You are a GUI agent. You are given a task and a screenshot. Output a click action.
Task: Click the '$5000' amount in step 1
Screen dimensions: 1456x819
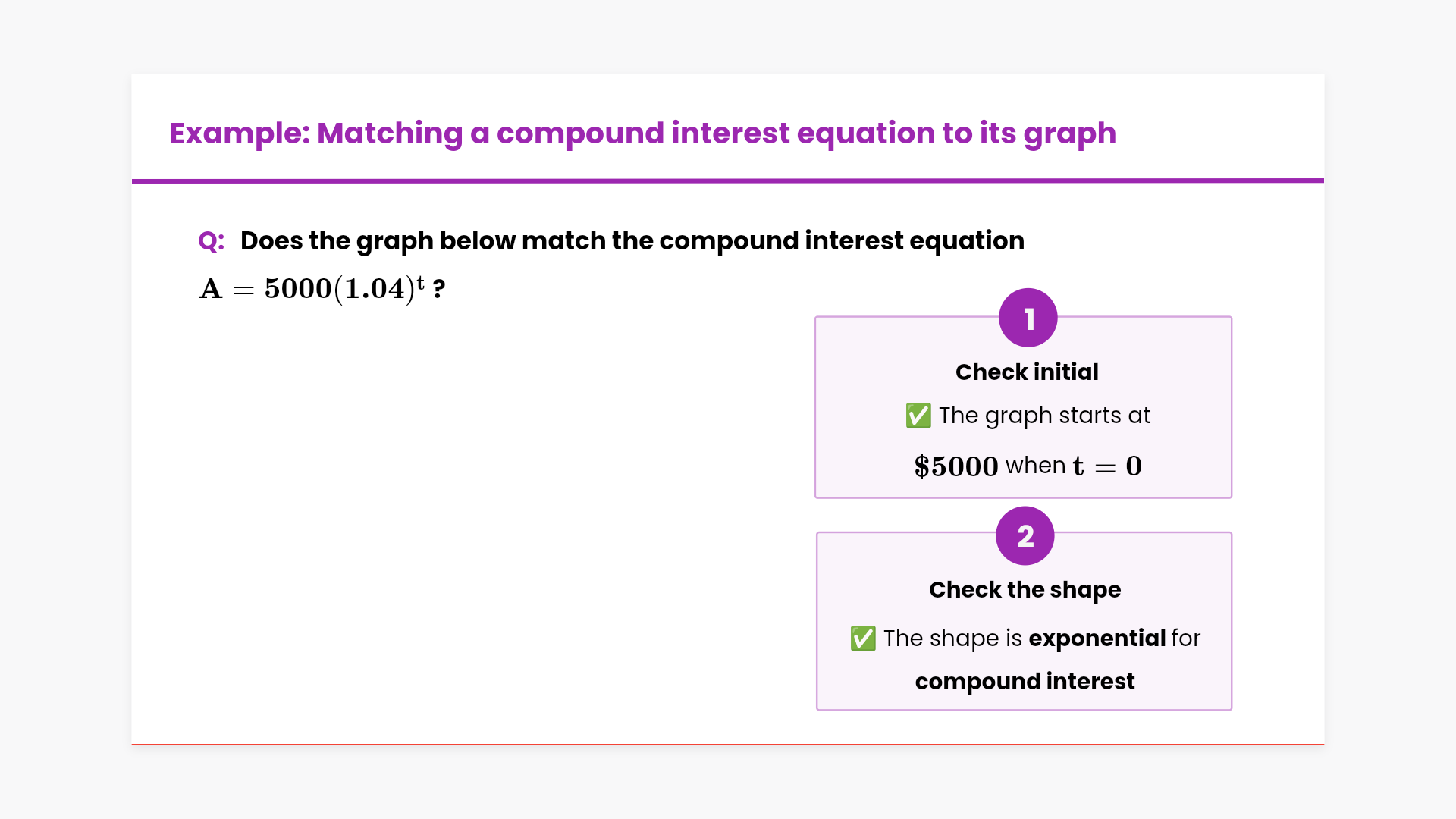[x=955, y=466]
